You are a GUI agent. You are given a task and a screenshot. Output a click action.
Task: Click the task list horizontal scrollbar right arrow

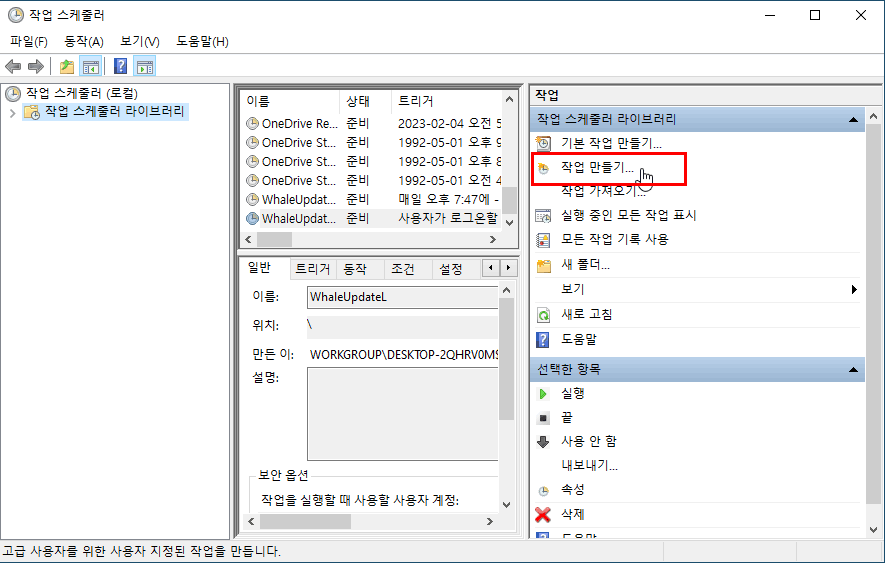coord(493,239)
